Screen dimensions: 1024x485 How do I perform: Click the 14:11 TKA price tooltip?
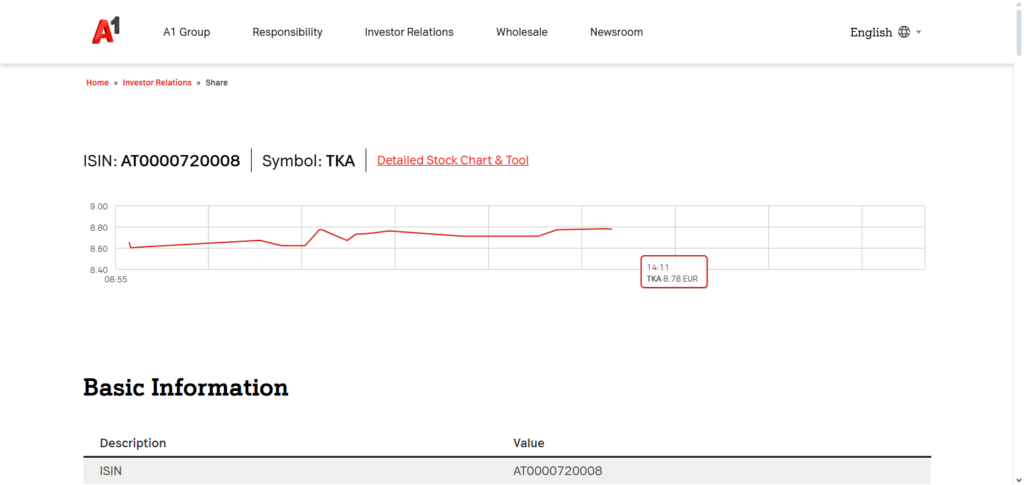675,273
